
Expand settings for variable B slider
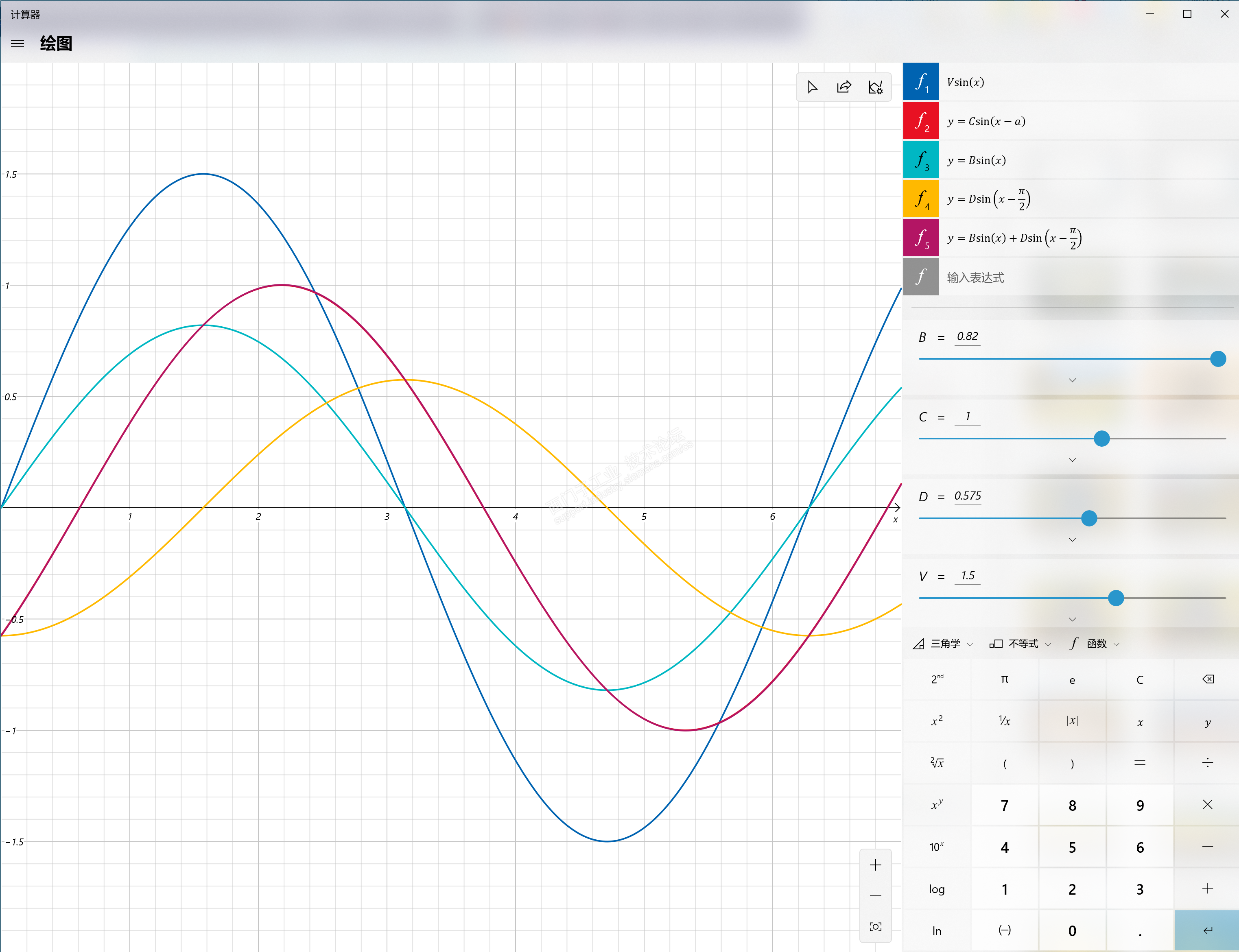(1072, 380)
